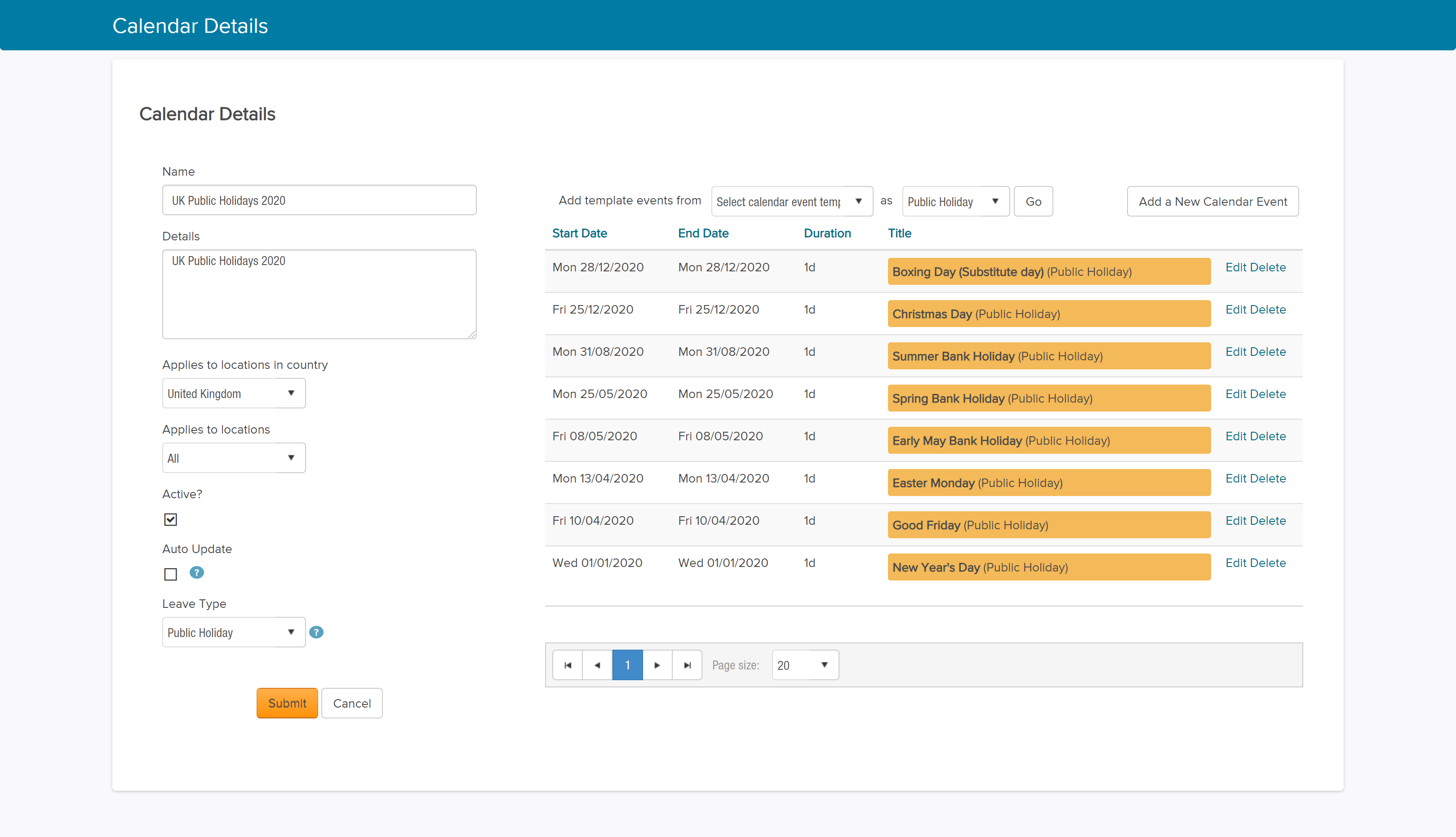The width and height of the screenshot is (1456, 837).
Task: Open the Page size dropdown
Action: (805, 665)
